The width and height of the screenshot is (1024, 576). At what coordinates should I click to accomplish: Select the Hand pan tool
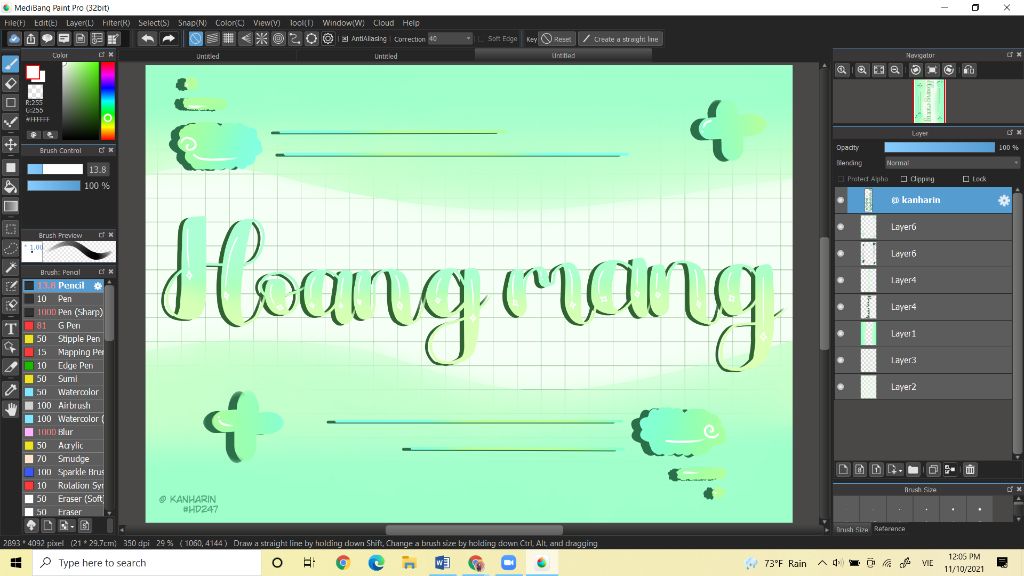[10, 409]
